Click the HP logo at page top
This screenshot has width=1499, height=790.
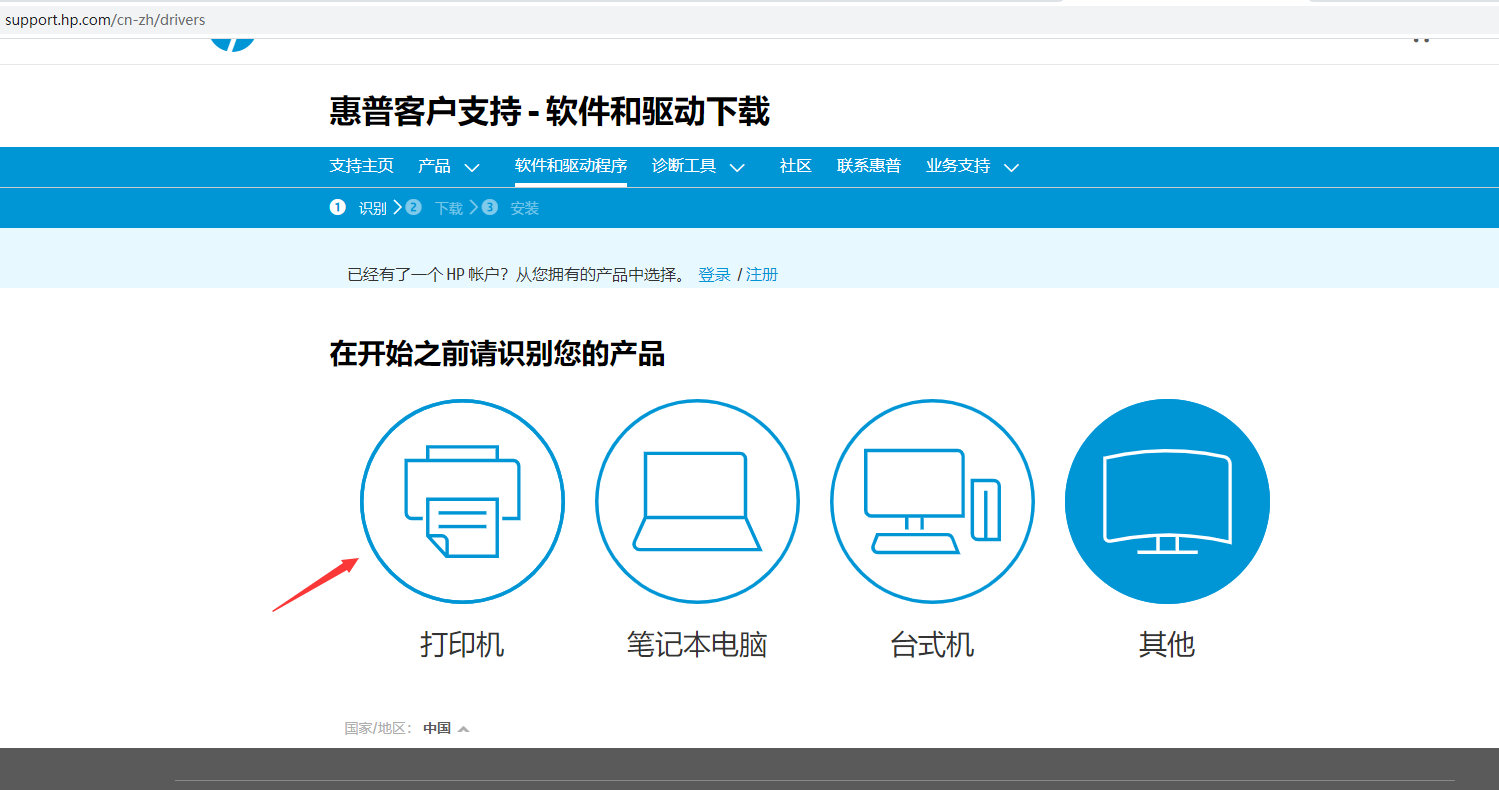point(232,42)
